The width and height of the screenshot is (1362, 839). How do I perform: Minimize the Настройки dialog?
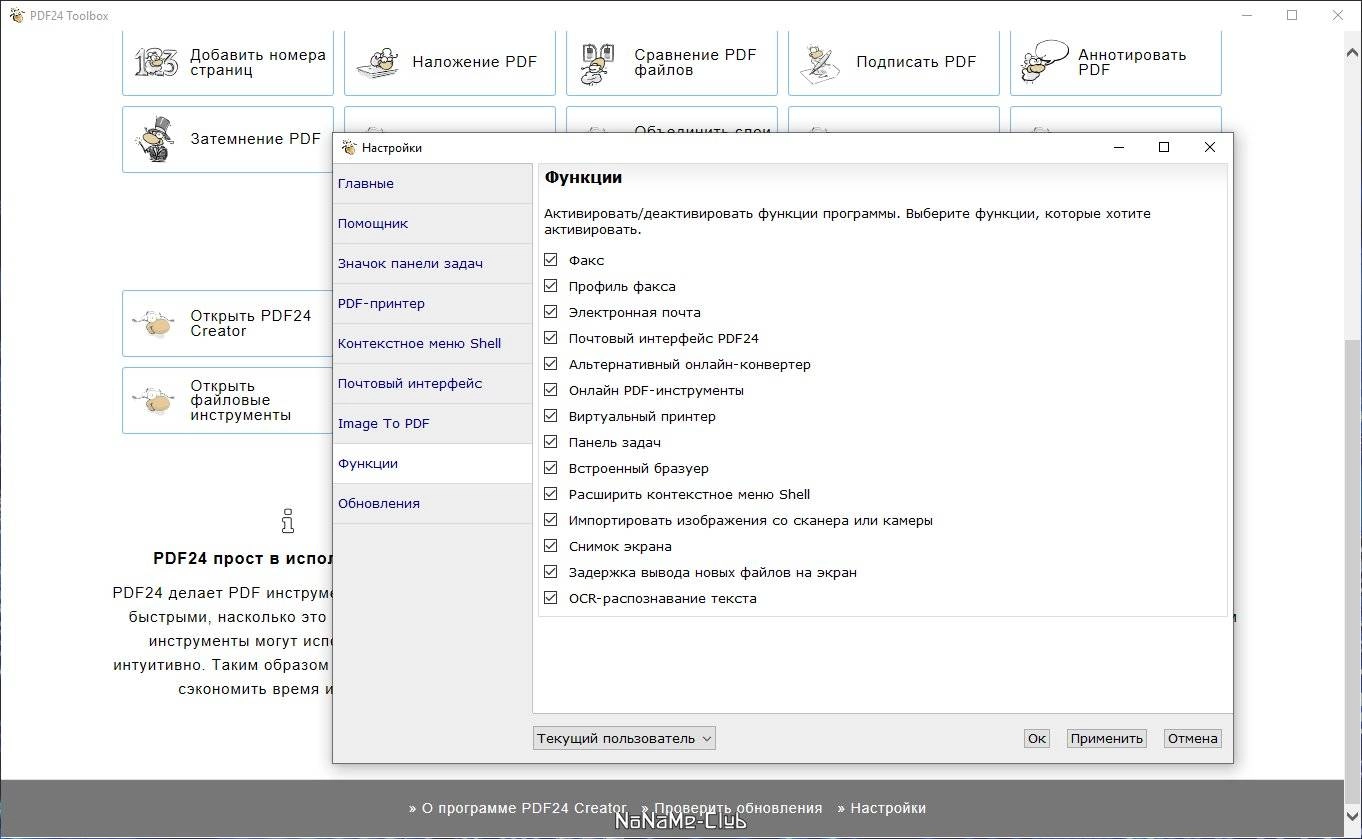(x=1118, y=147)
